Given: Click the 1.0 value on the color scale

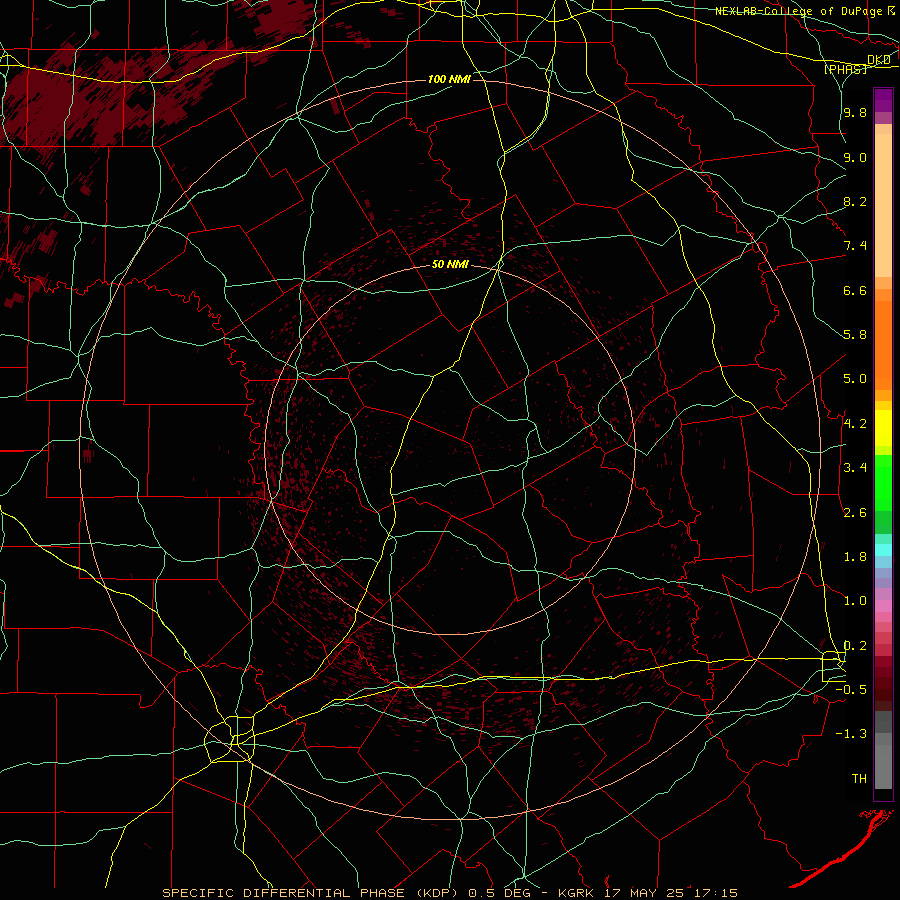Looking at the screenshot, I should 855,601.
